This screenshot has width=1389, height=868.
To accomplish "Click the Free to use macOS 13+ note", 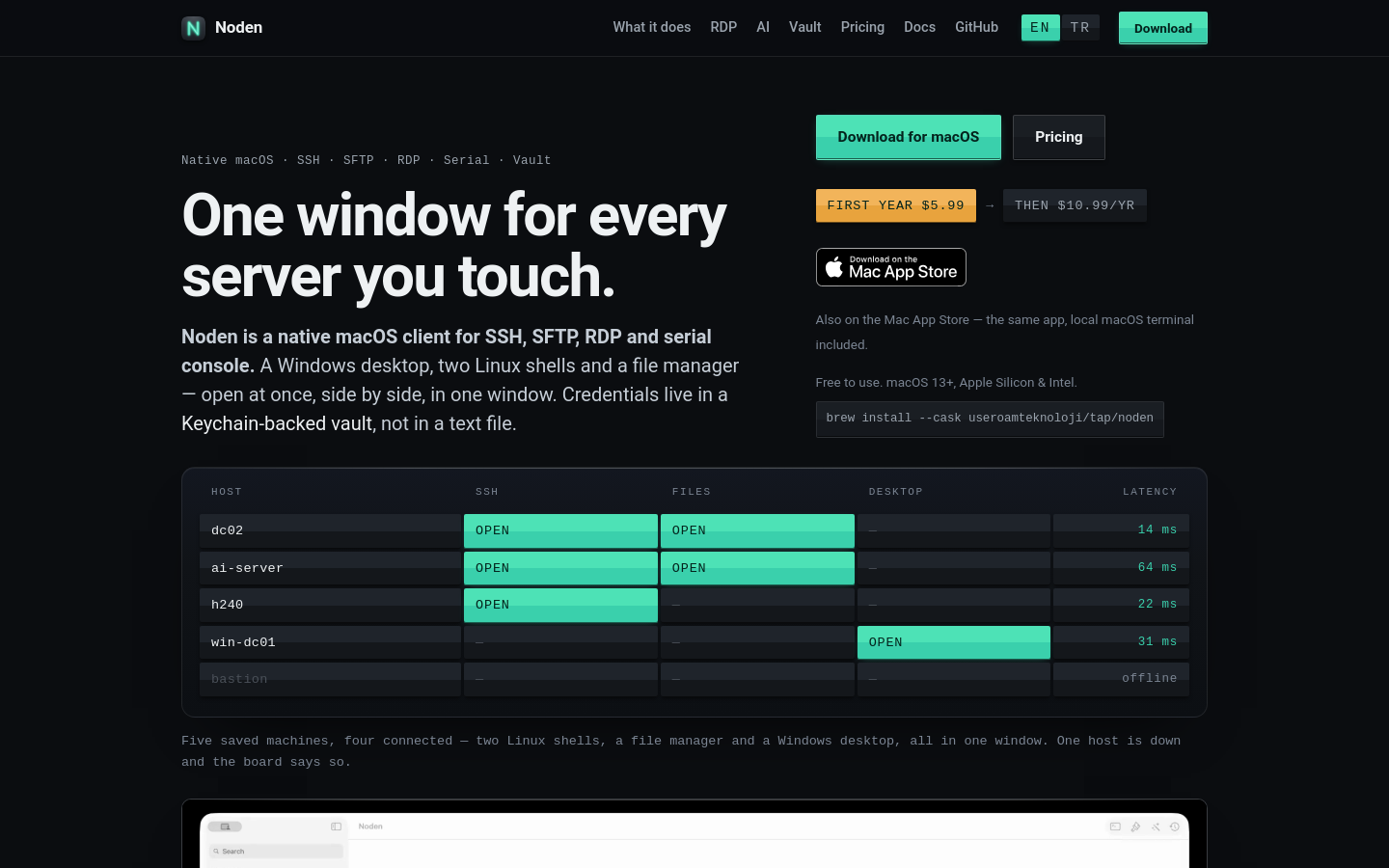I will (946, 382).
